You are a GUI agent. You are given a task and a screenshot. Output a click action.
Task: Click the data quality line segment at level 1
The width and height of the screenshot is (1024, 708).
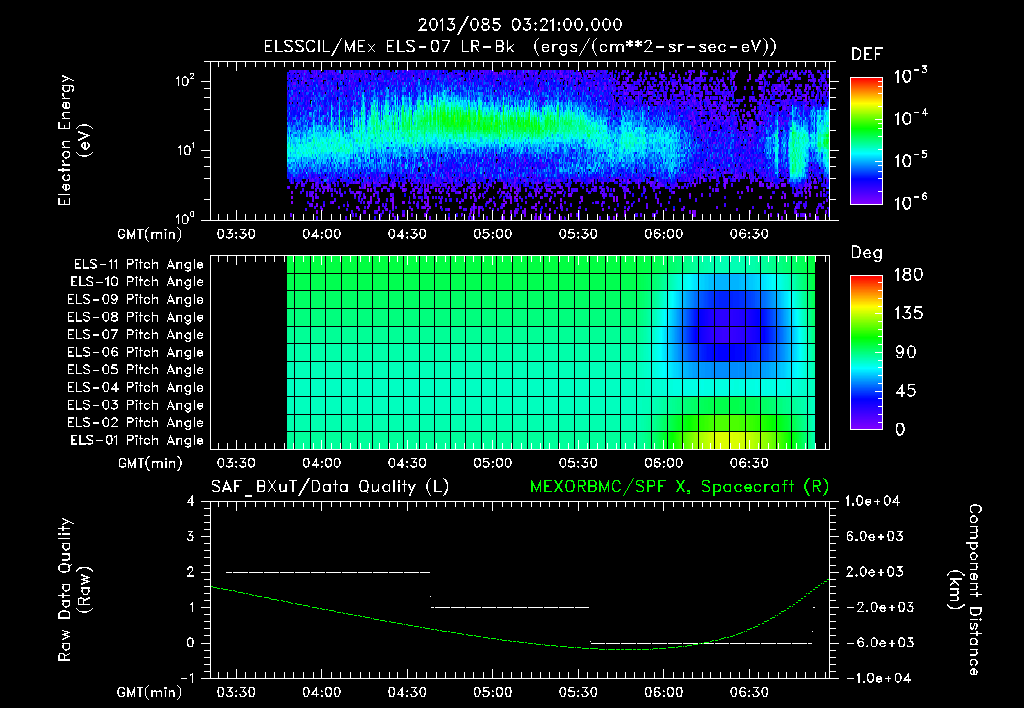[x=510, y=607]
